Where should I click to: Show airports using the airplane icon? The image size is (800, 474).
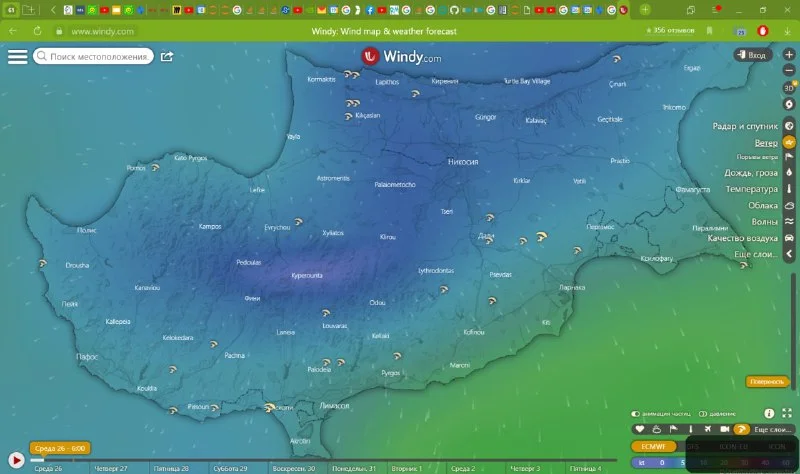pyautogui.click(x=707, y=430)
